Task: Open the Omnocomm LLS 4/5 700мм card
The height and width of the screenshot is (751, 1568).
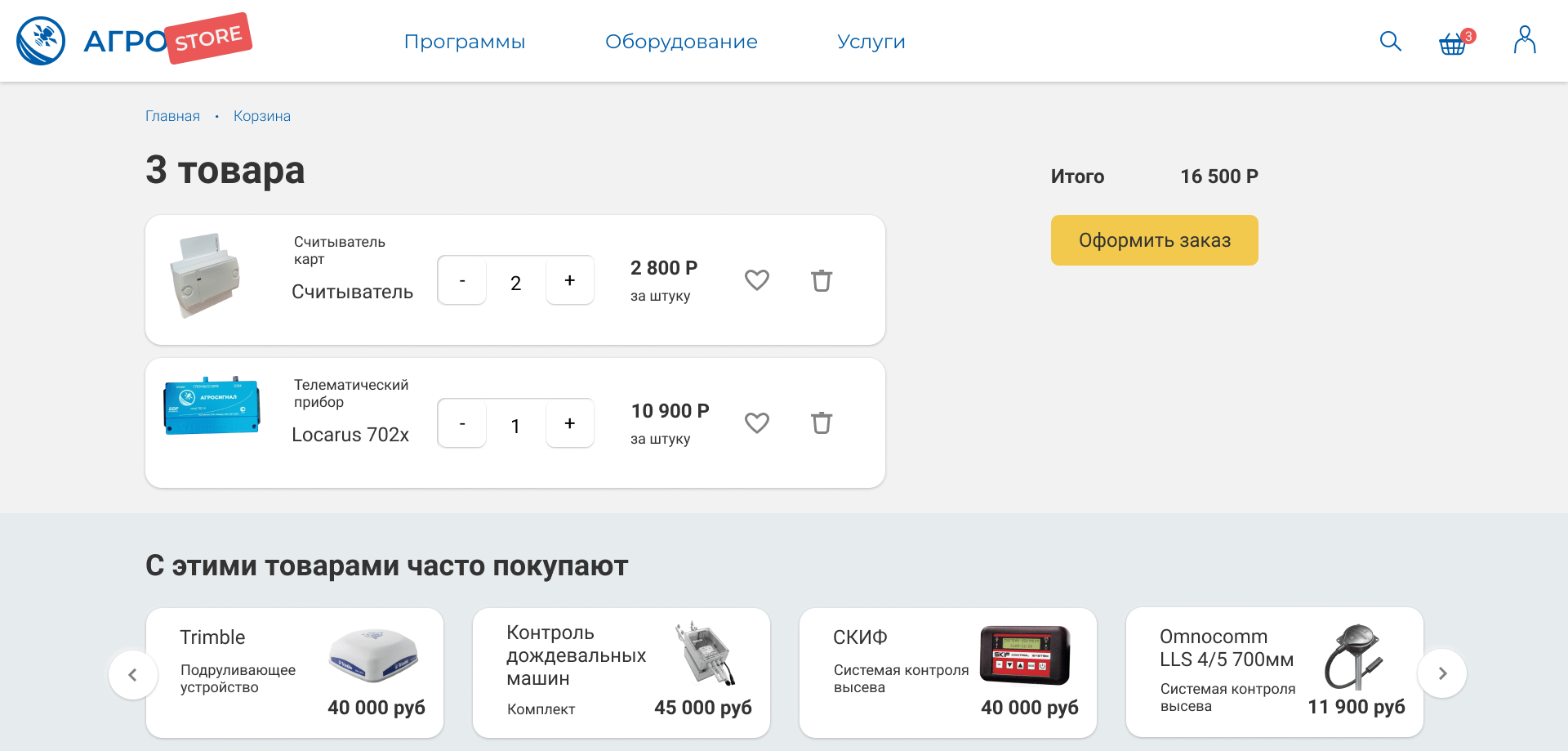Action: (1275, 673)
